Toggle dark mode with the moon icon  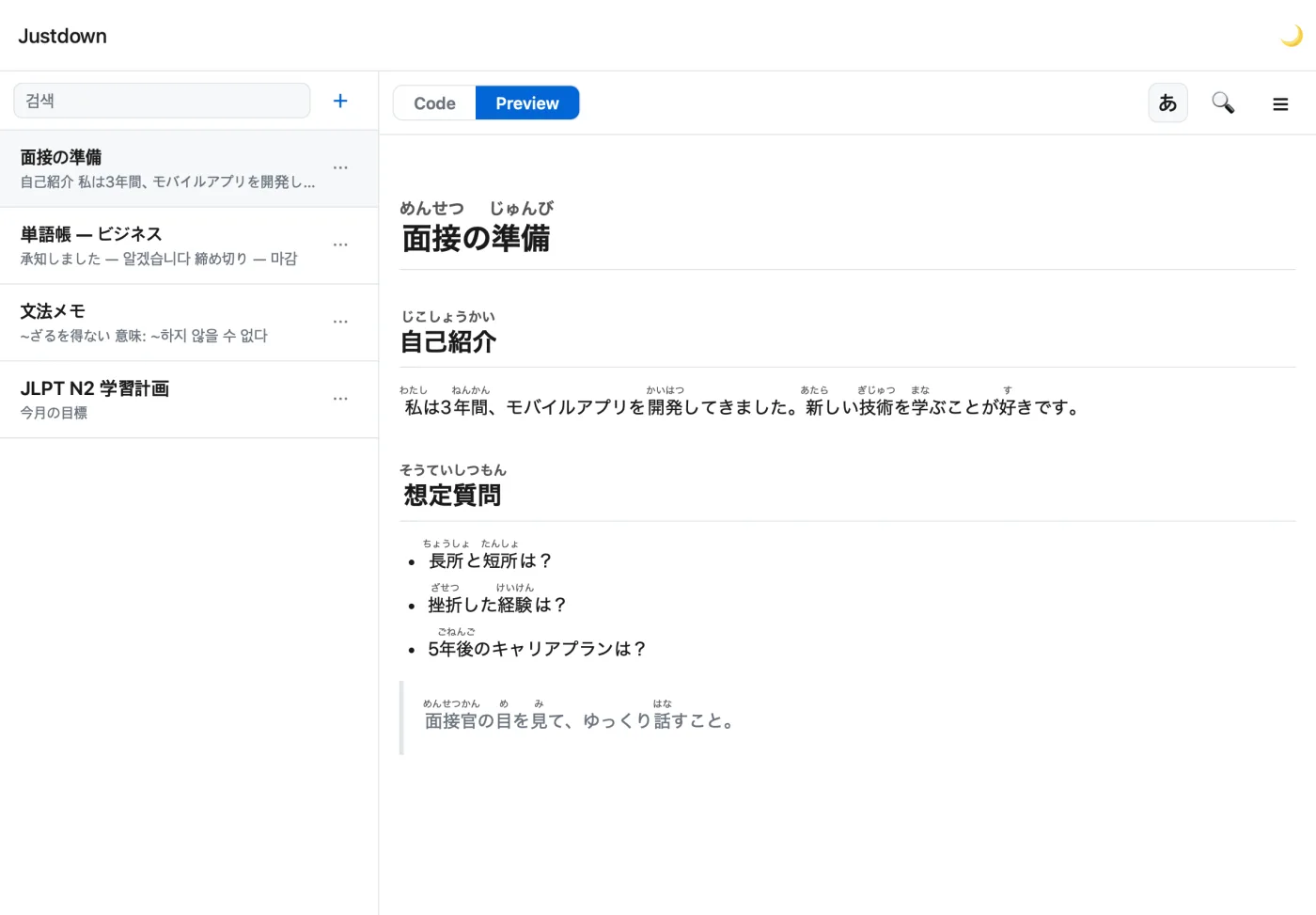click(1292, 36)
